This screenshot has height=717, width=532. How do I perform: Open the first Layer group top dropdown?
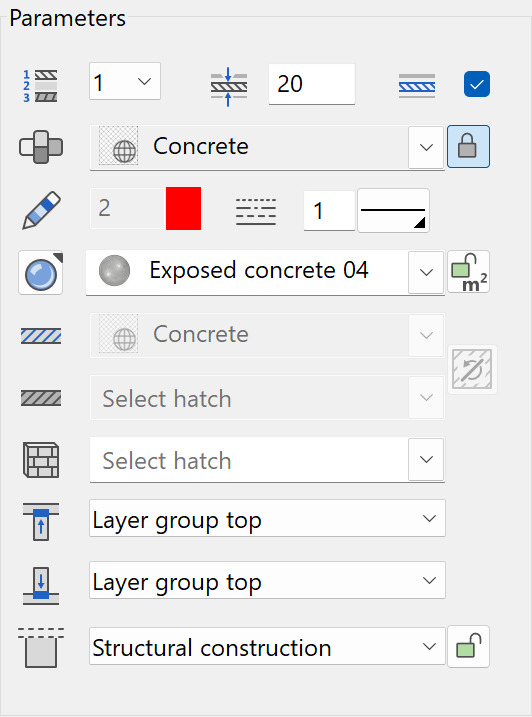(x=267, y=518)
